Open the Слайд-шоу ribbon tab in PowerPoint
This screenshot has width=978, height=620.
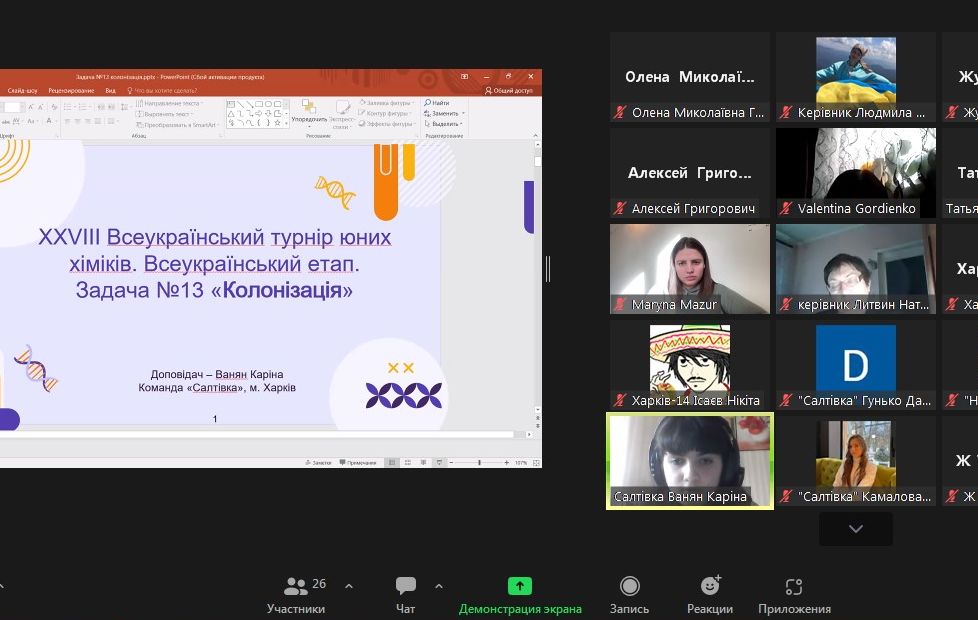[x=22, y=90]
